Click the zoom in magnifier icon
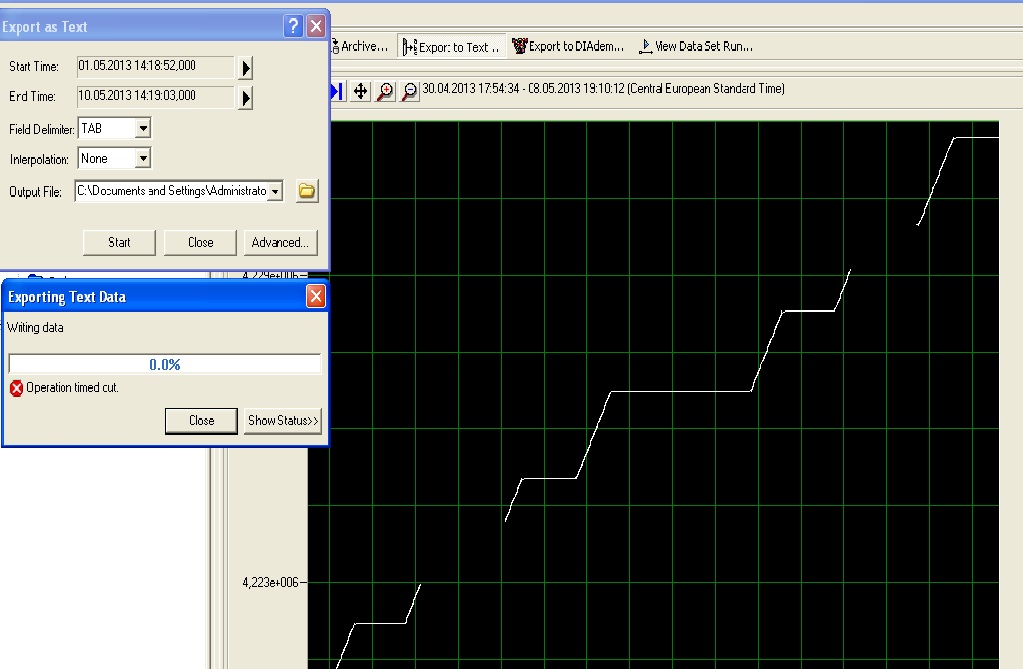The image size is (1023, 669). [x=385, y=91]
